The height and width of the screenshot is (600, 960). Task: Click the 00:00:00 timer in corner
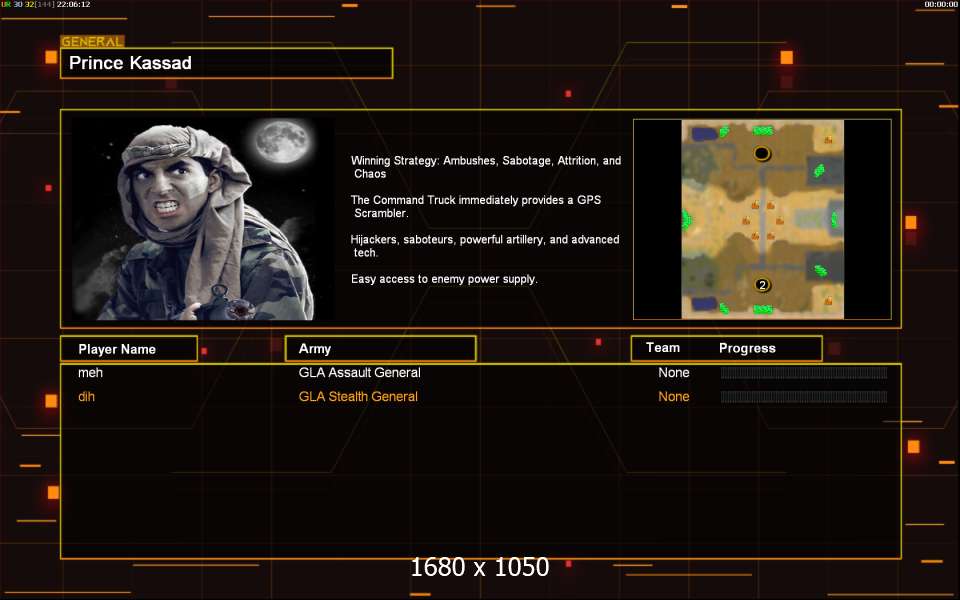[940, 4]
